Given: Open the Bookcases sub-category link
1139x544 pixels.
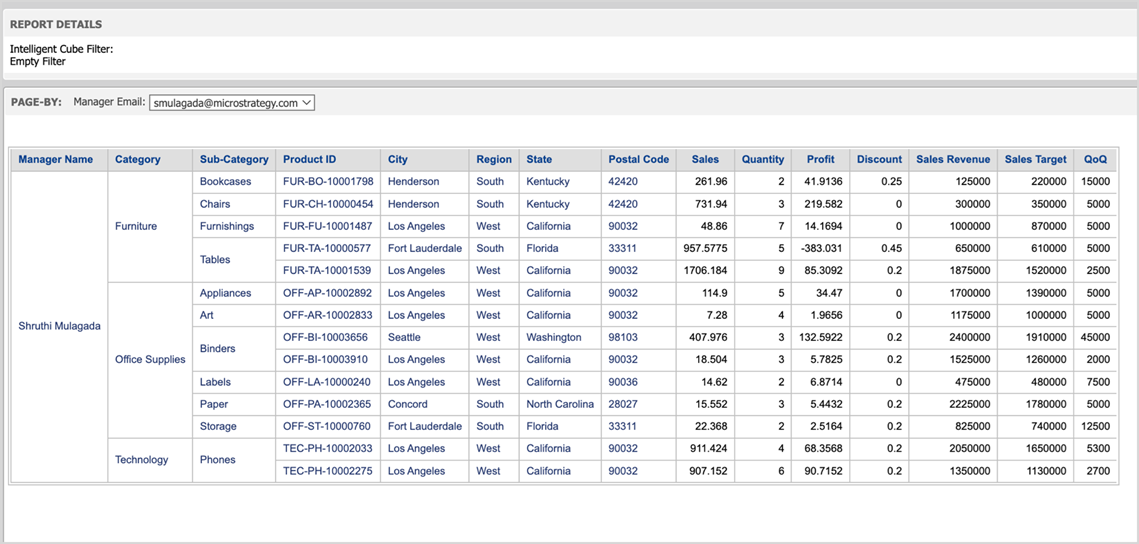Looking at the screenshot, I should click(x=226, y=182).
